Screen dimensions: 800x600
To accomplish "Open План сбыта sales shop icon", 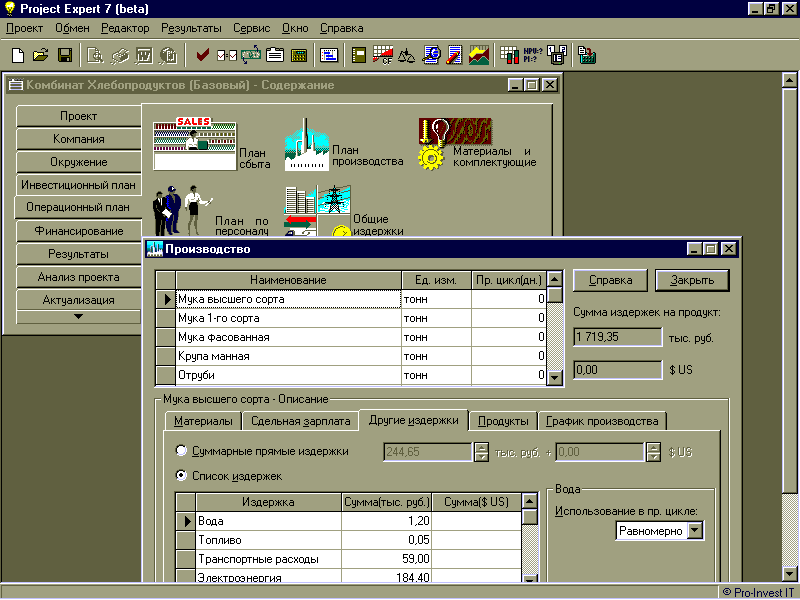I will (x=194, y=144).
